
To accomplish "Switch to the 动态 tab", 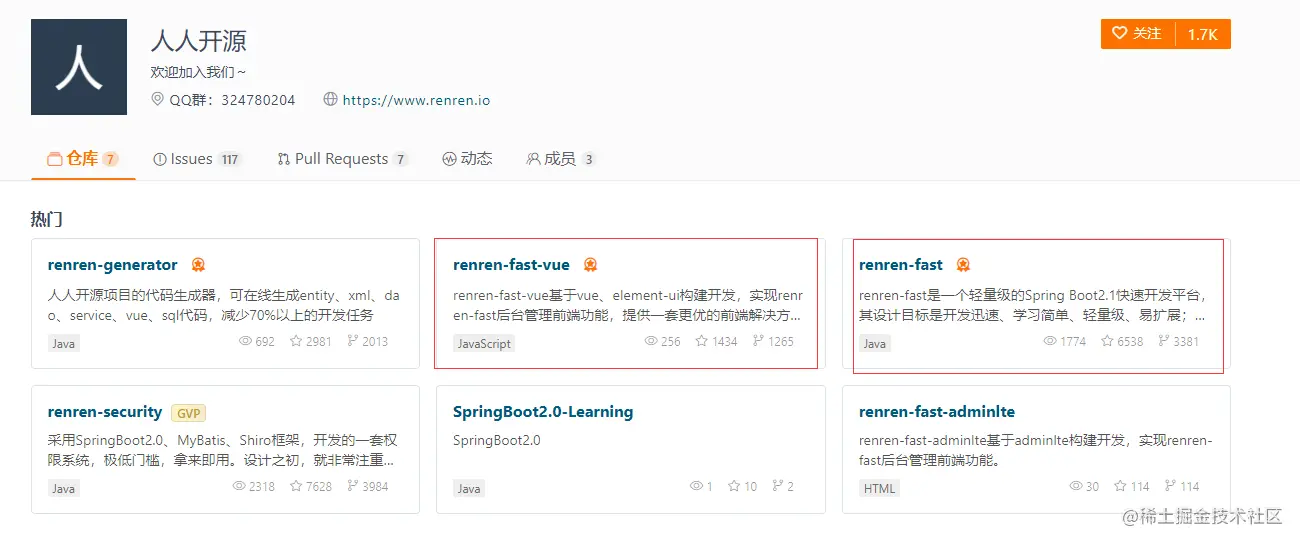I will [x=467, y=159].
